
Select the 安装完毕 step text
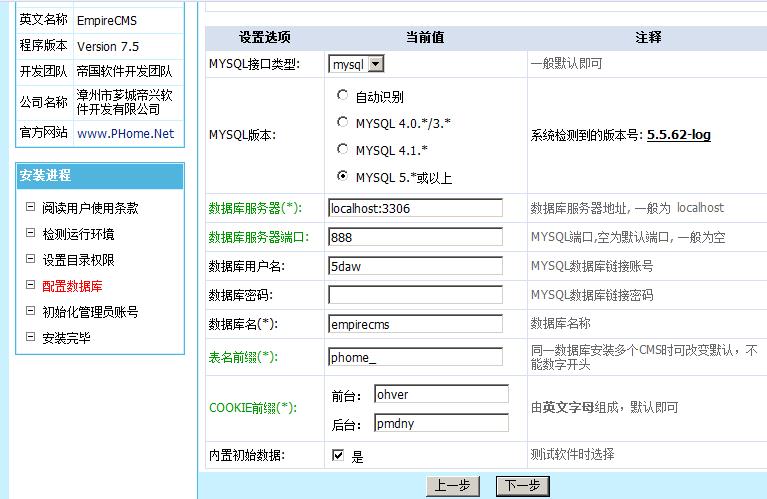click(66, 338)
